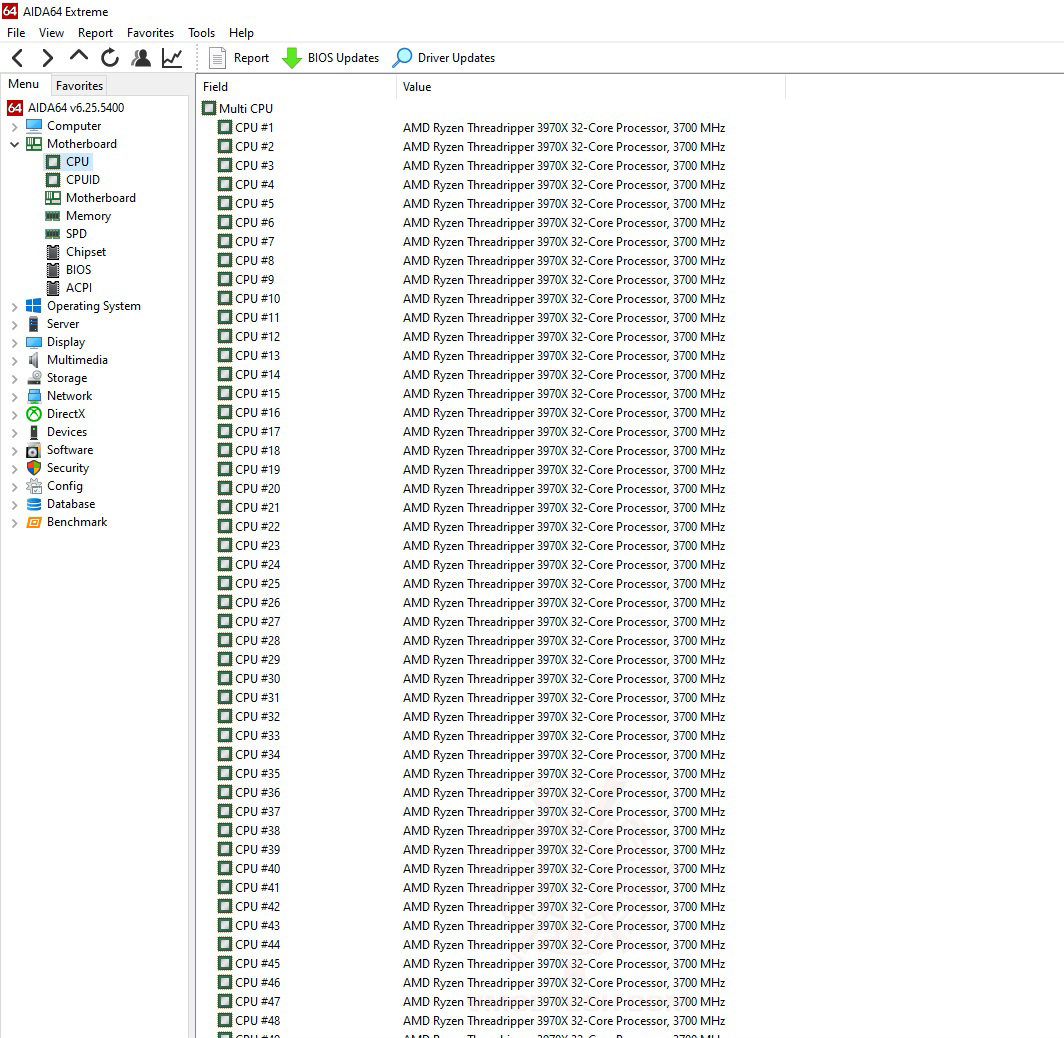1064x1038 pixels.
Task: Navigate up one level with the up arrow
Action: tap(79, 56)
